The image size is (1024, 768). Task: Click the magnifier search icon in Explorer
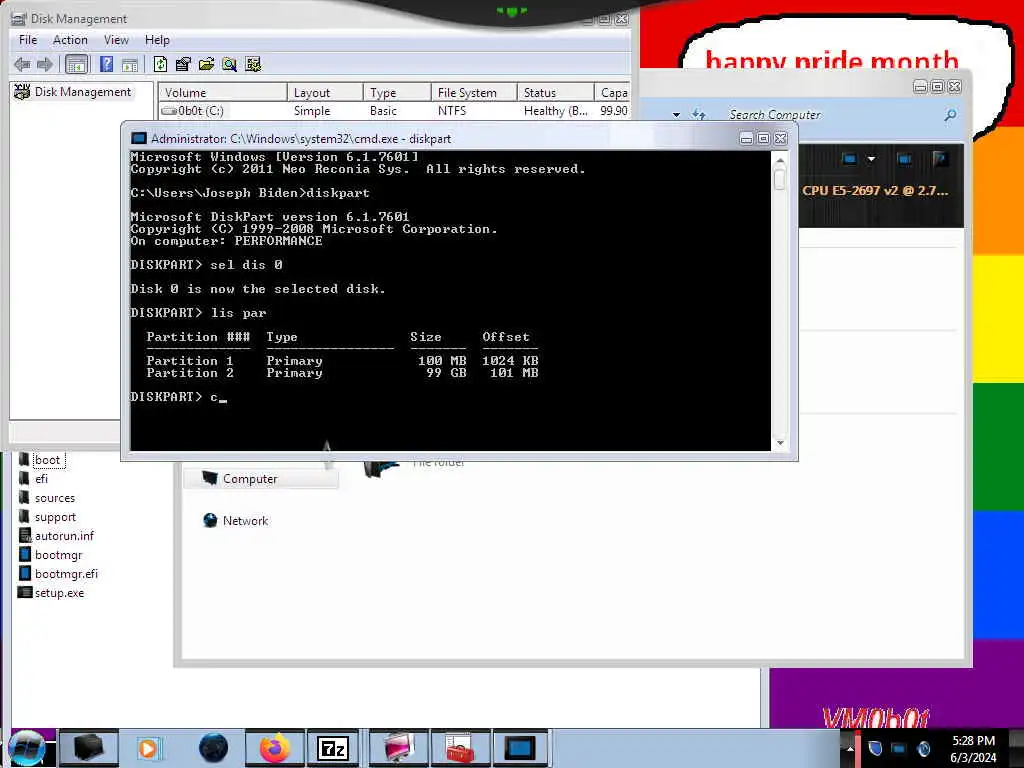click(x=950, y=115)
